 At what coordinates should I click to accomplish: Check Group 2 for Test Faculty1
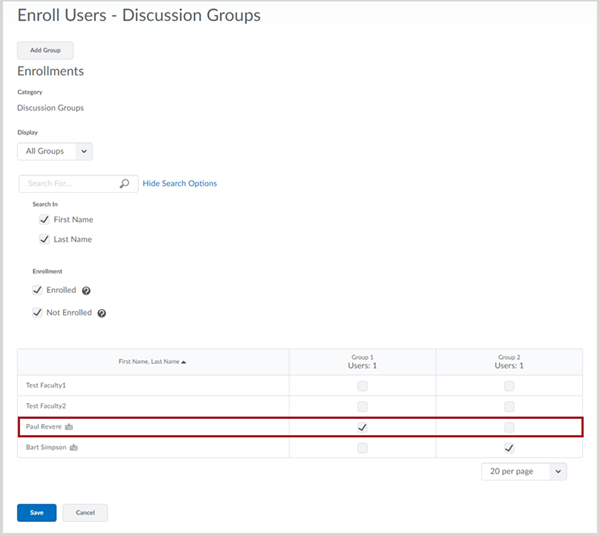click(509, 386)
